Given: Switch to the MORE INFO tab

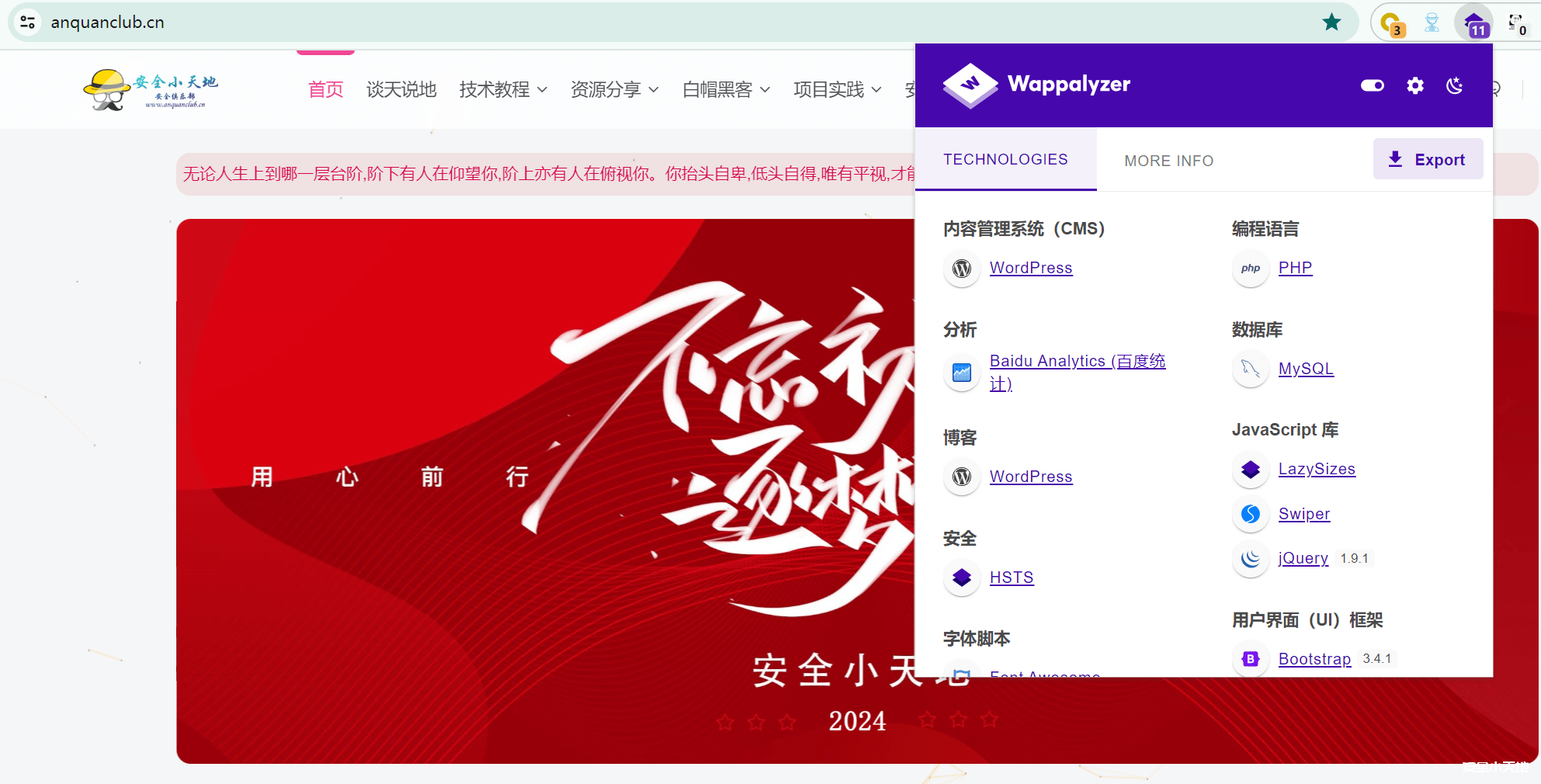Looking at the screenshot, I should coord(1169,160).
